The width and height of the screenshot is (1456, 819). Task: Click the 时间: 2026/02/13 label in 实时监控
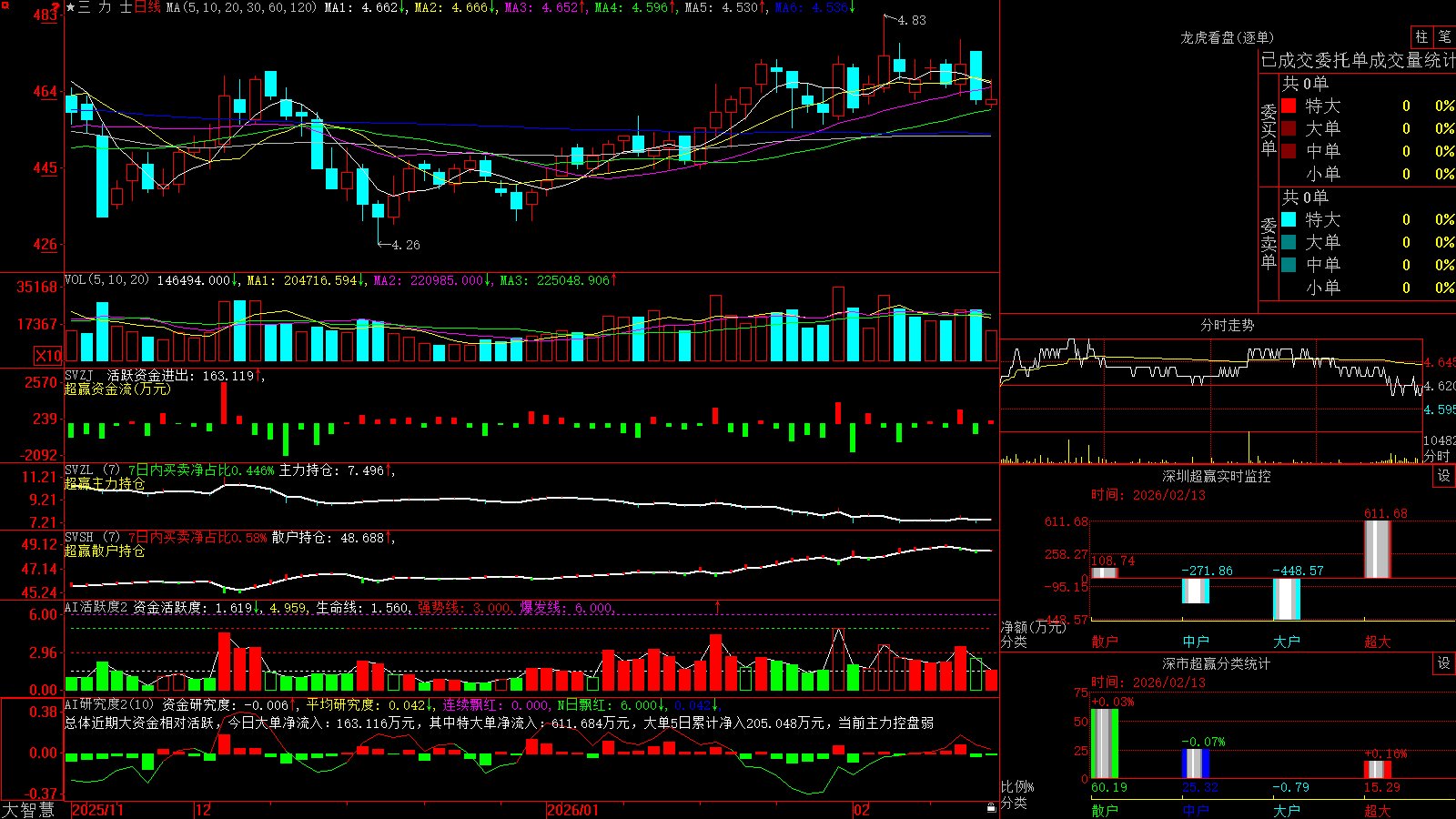[x=1148, y=495]
